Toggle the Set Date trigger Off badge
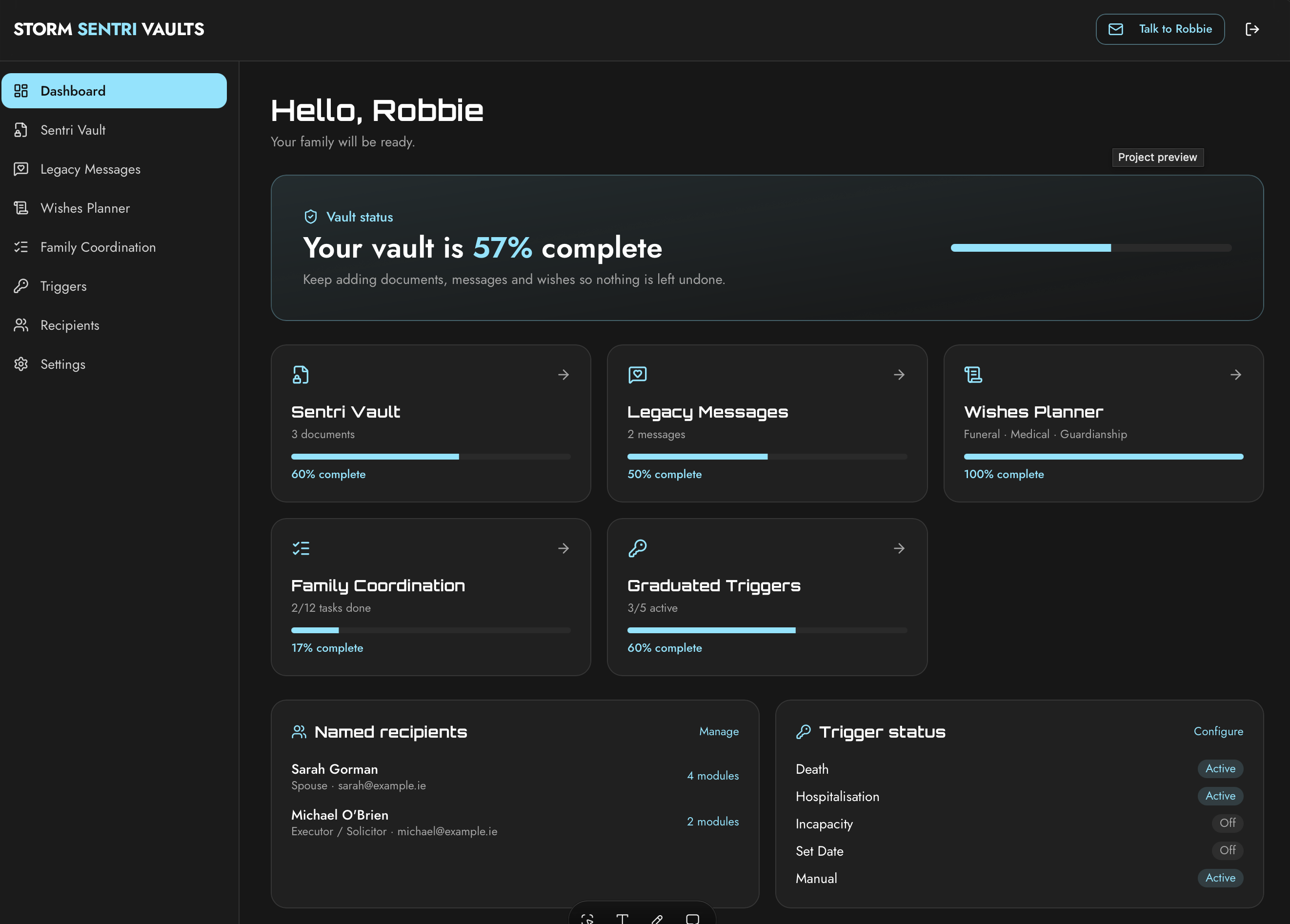The width and height of the screenshot is (1290, 924). click(1228, 851)
